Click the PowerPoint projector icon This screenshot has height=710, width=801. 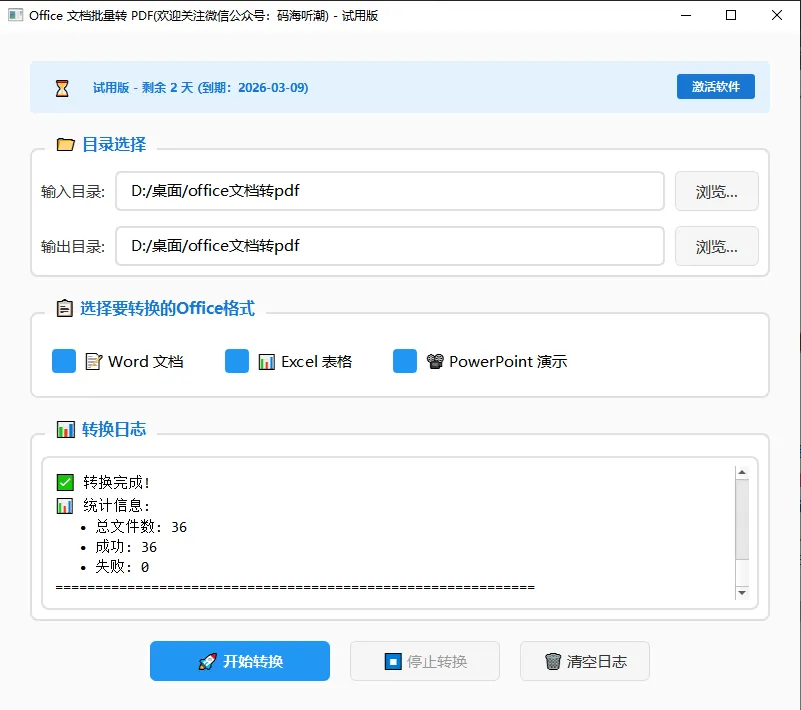(x=435, y=362)
